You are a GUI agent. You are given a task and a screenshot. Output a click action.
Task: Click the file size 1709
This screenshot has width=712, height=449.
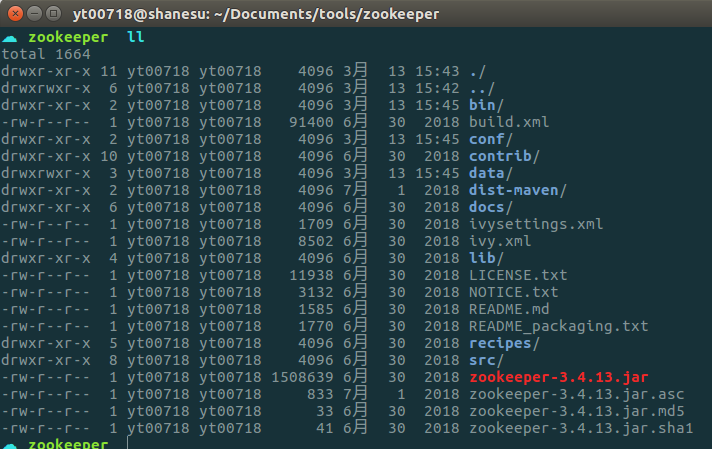tap(316, 224)
